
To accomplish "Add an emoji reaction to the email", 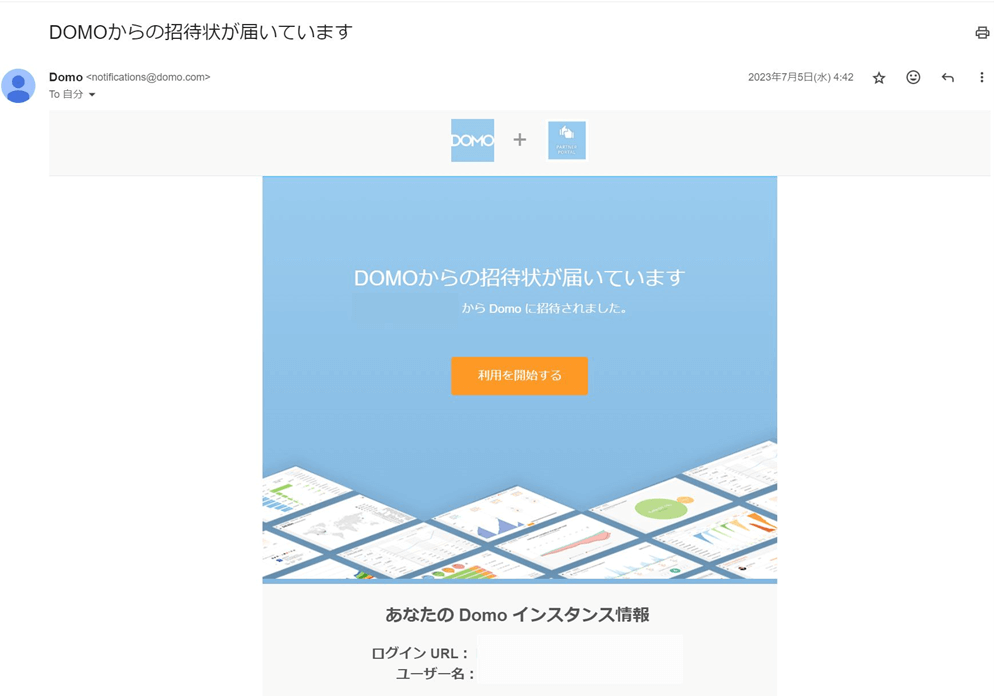I will 913,77.
